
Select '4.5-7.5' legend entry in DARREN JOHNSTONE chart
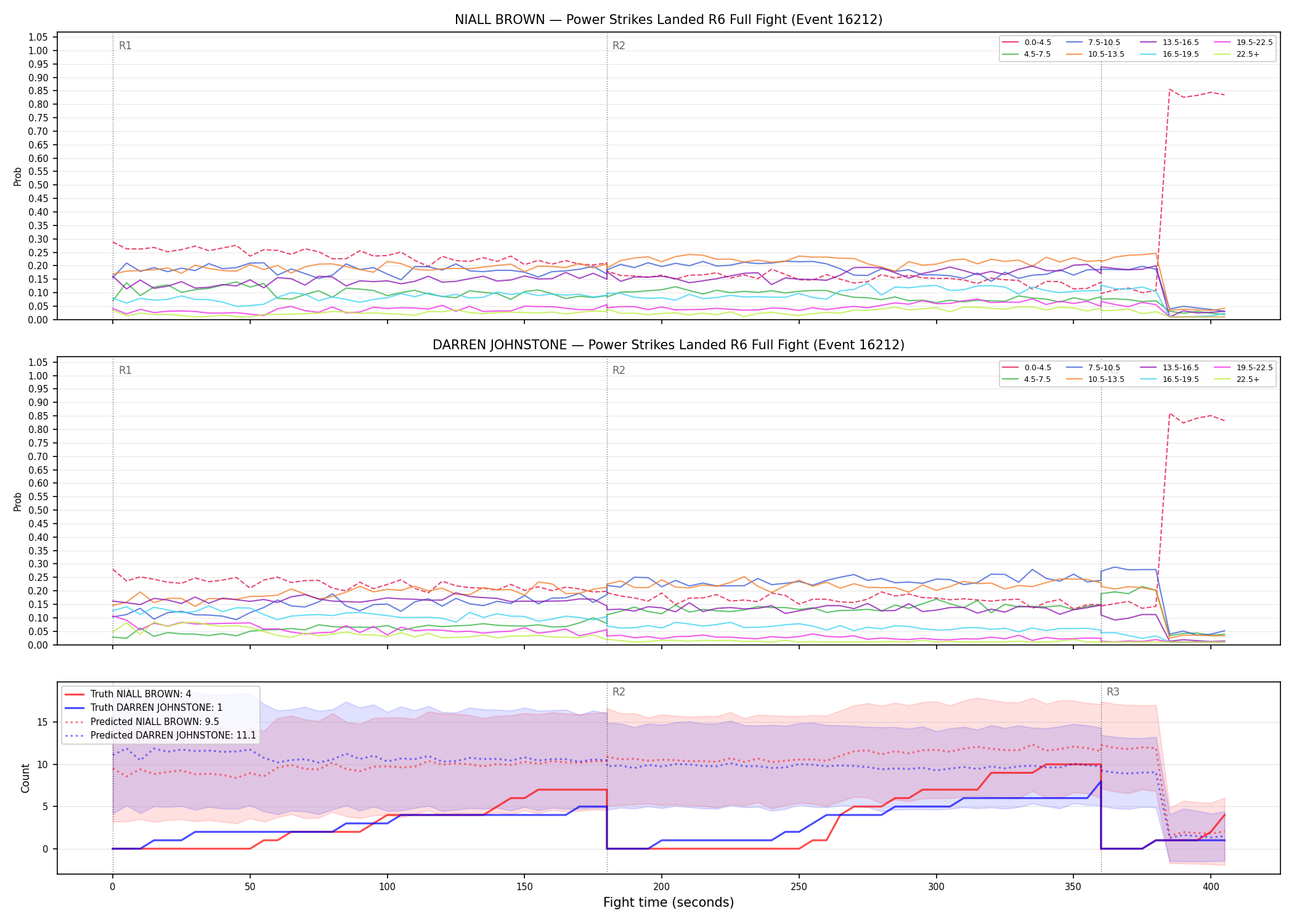[x=1027, y=379]
